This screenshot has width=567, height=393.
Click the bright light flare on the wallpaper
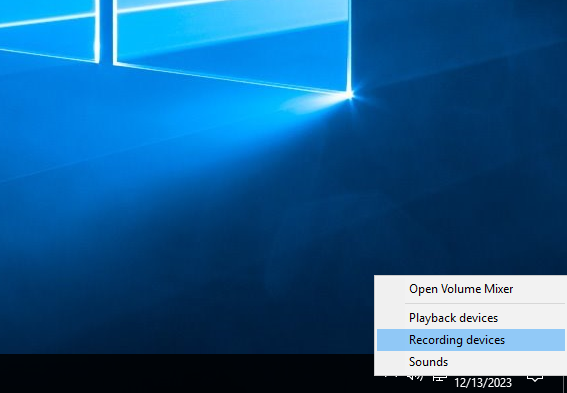click(349, 95)
